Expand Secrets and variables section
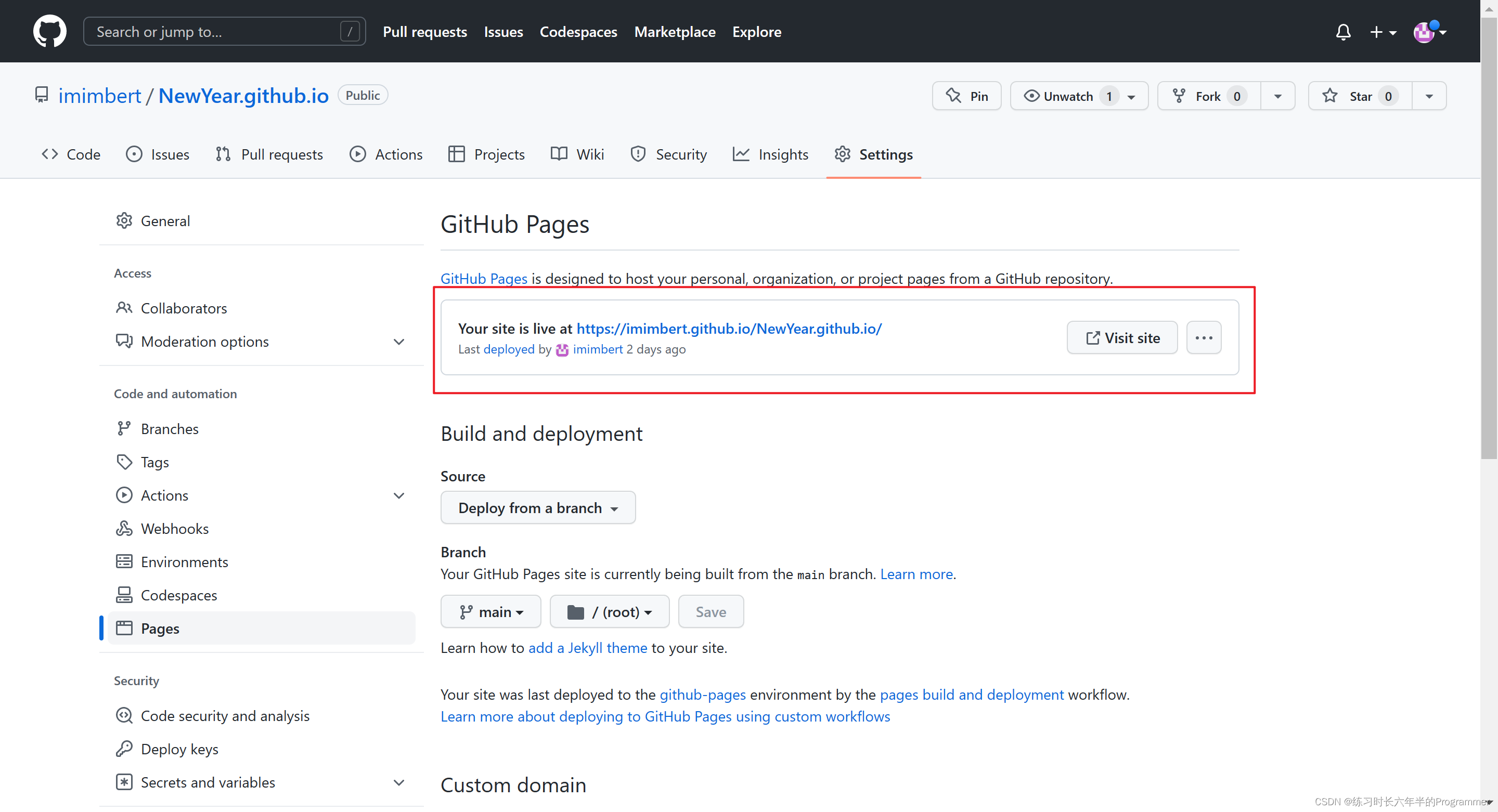 click(399, 782)
